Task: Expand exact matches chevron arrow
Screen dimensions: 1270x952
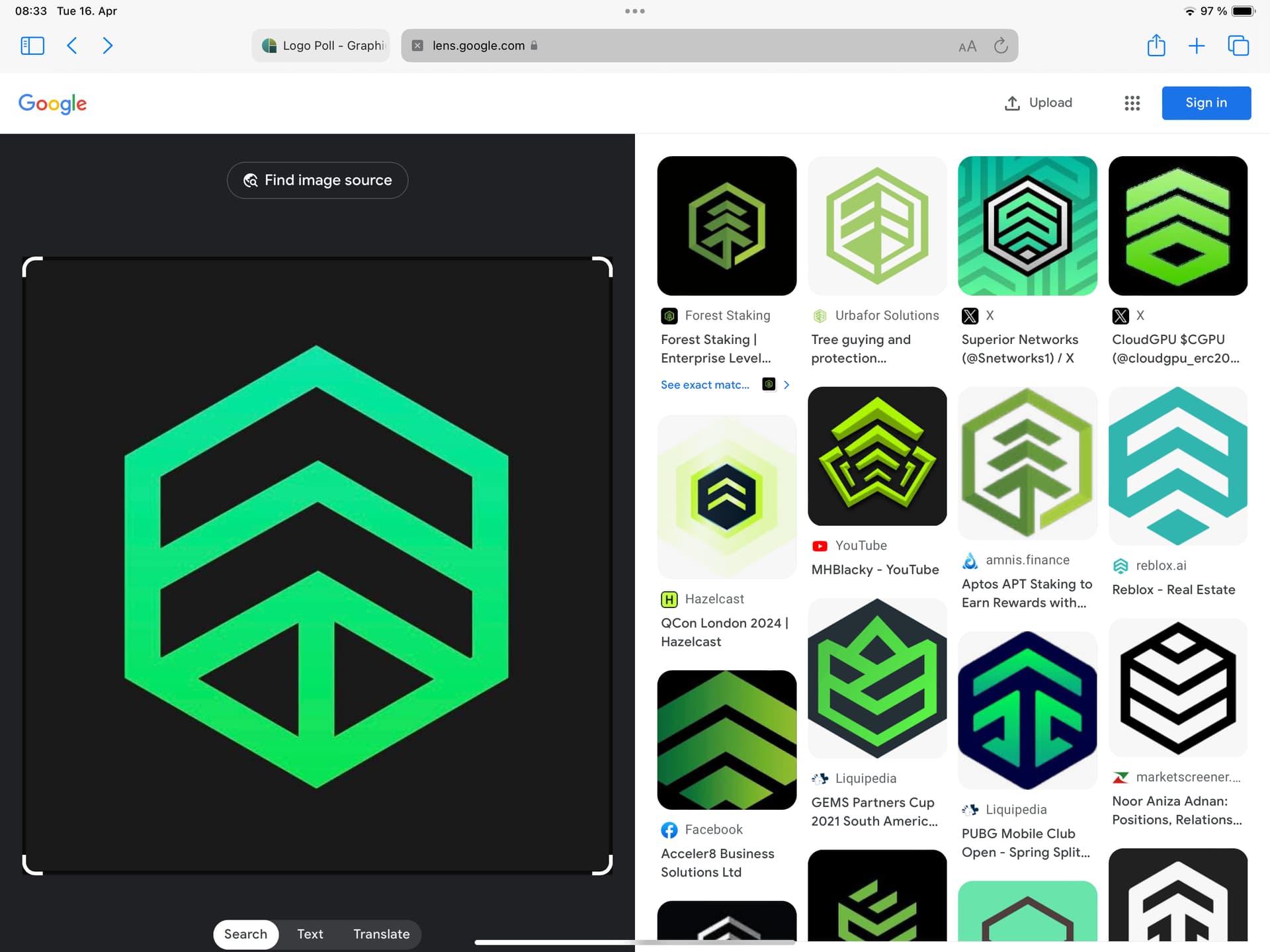Action: click(x=786, y=384)
